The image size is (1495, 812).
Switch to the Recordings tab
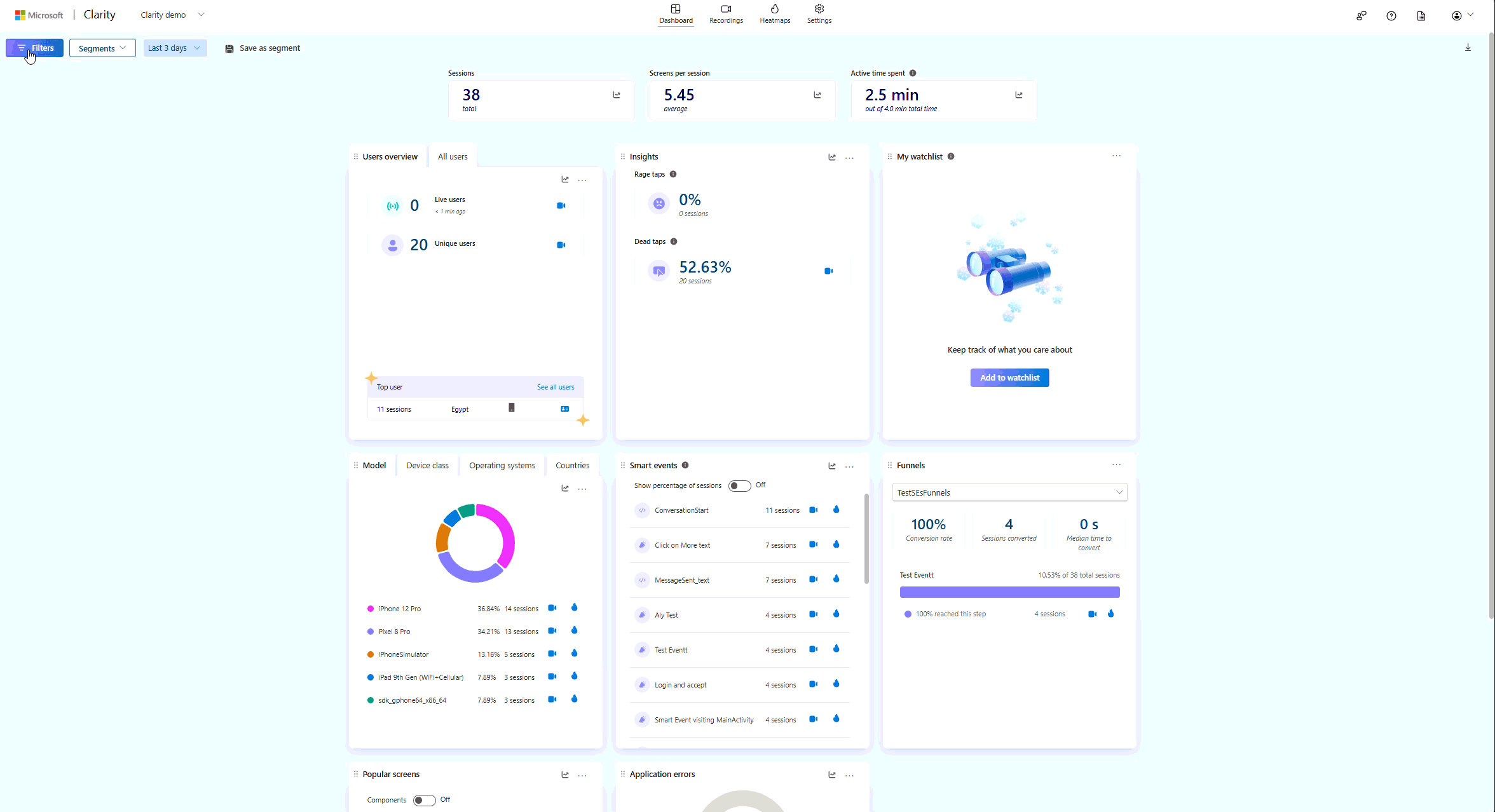726,14
